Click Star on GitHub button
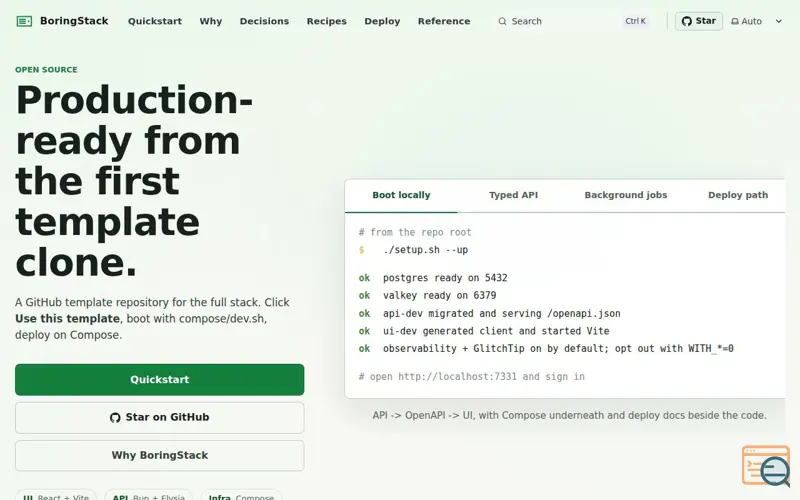 click(x=160, y=418)
